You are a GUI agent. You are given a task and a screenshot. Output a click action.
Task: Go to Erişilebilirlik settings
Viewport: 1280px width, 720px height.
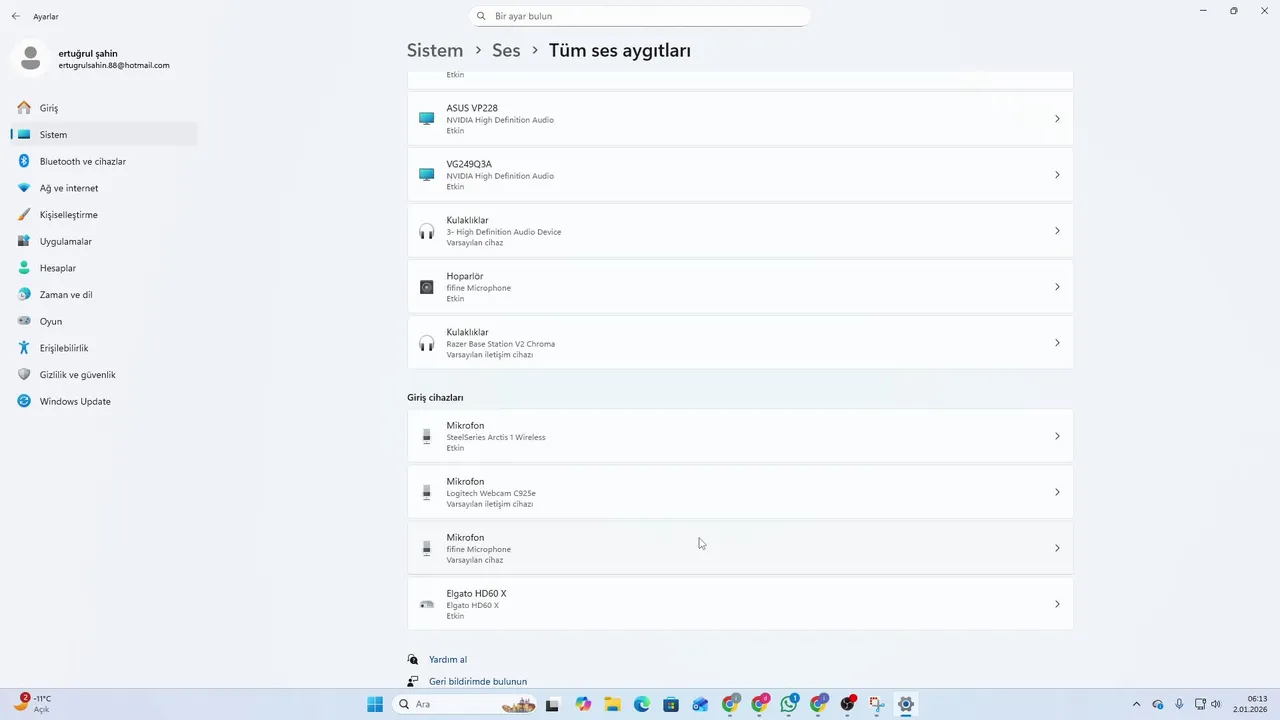pos(104,348)
